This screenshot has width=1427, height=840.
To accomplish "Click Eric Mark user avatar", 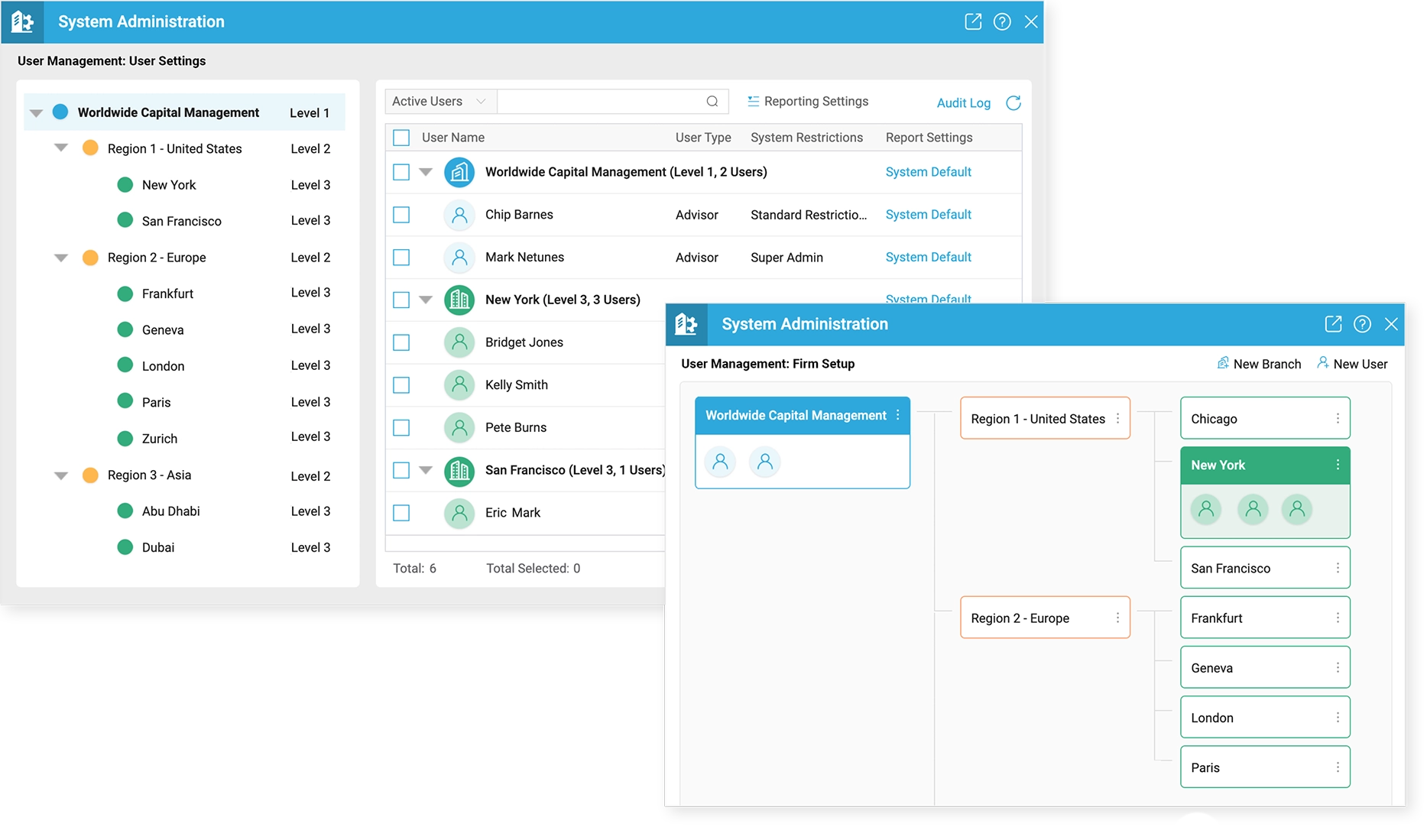I will pyautogui.click(x=459, y=513).
